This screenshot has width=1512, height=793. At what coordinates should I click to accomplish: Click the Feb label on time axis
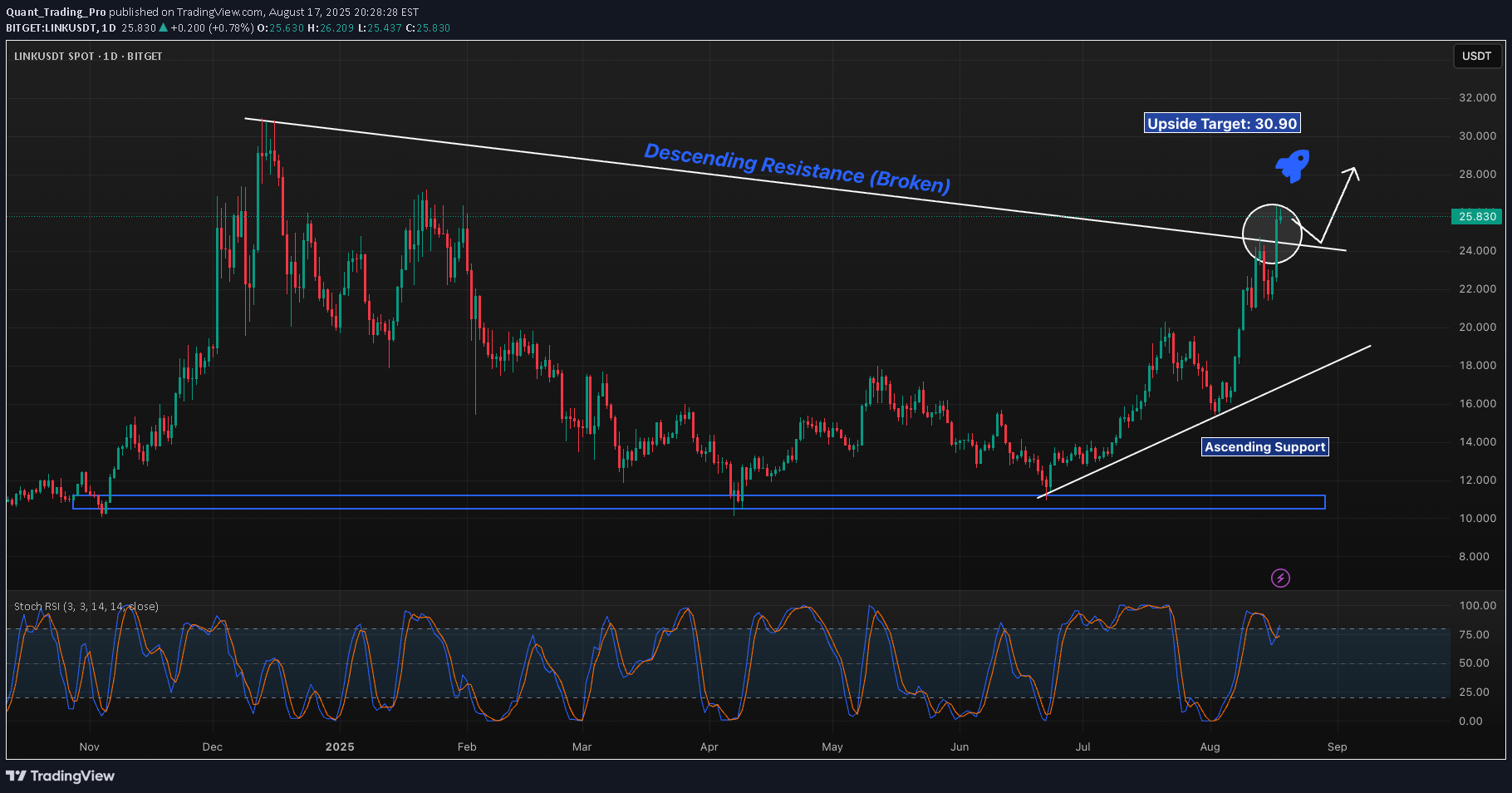tap(467, 746)
